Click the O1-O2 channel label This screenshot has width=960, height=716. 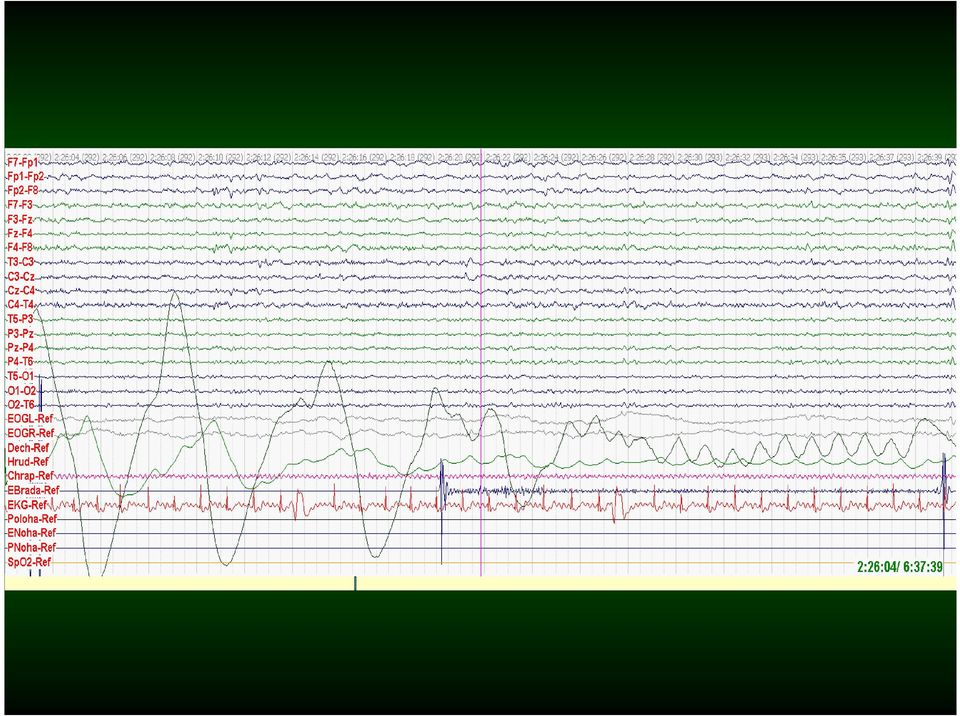coord(21,391)
